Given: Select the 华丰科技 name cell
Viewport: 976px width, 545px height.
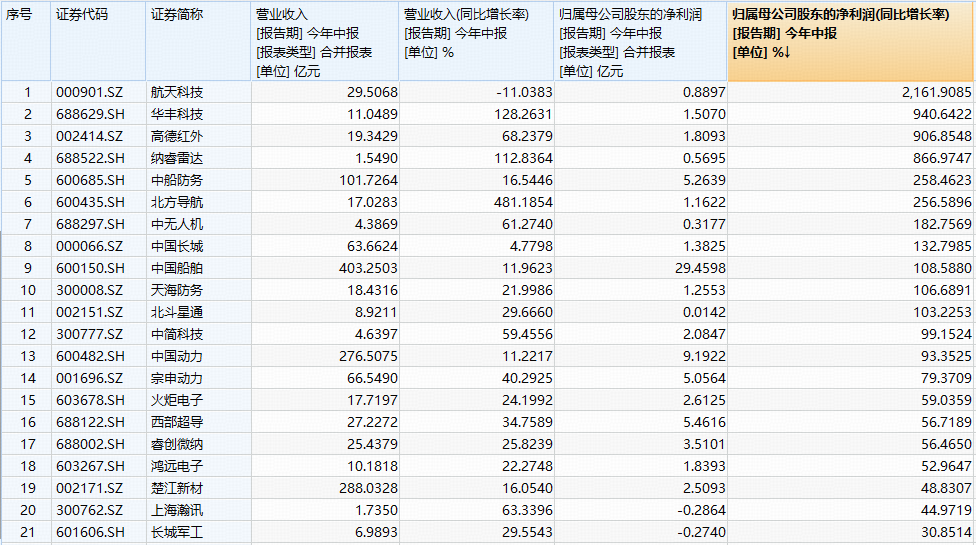Looking at the screenshot, I should (x=177, y=114).
